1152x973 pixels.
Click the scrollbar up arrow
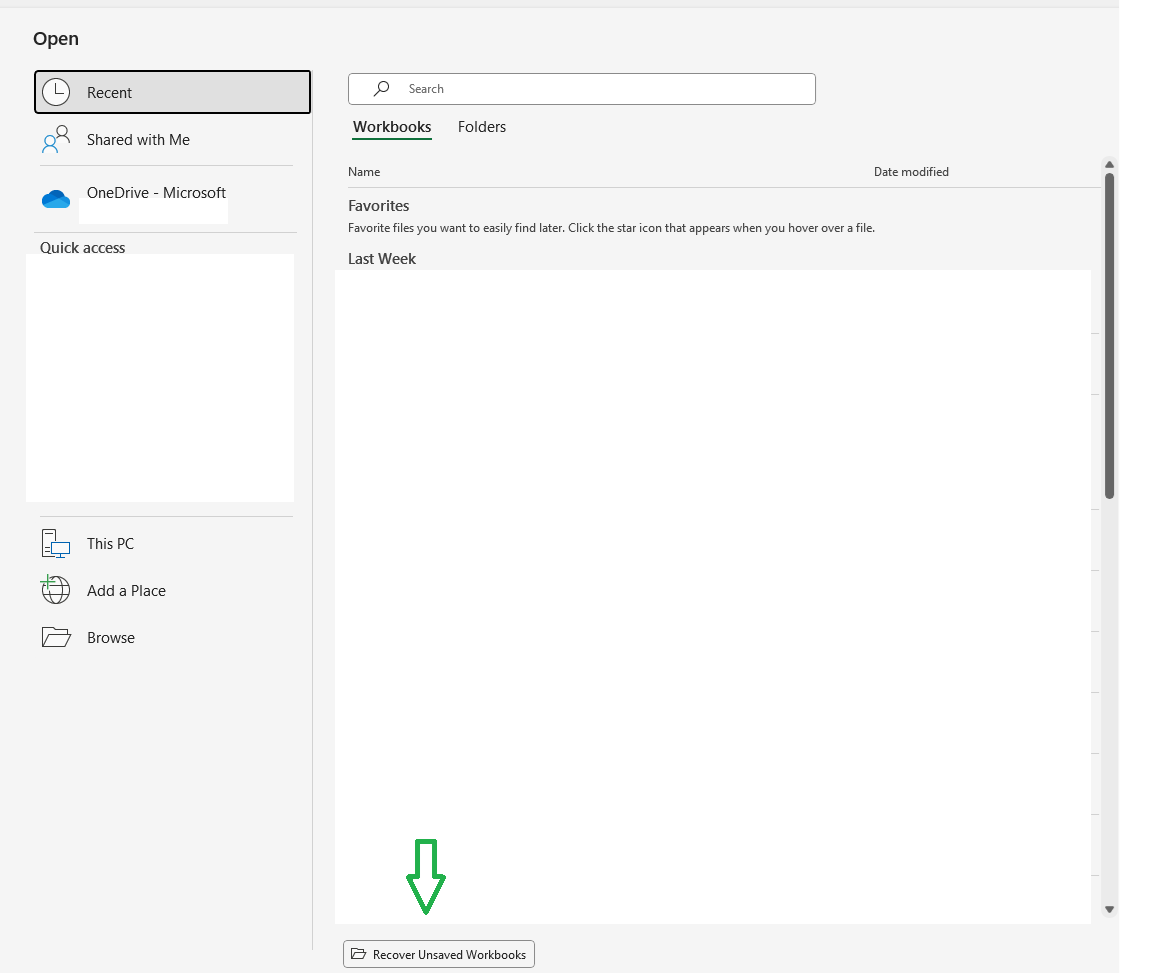click(1110, 164)
